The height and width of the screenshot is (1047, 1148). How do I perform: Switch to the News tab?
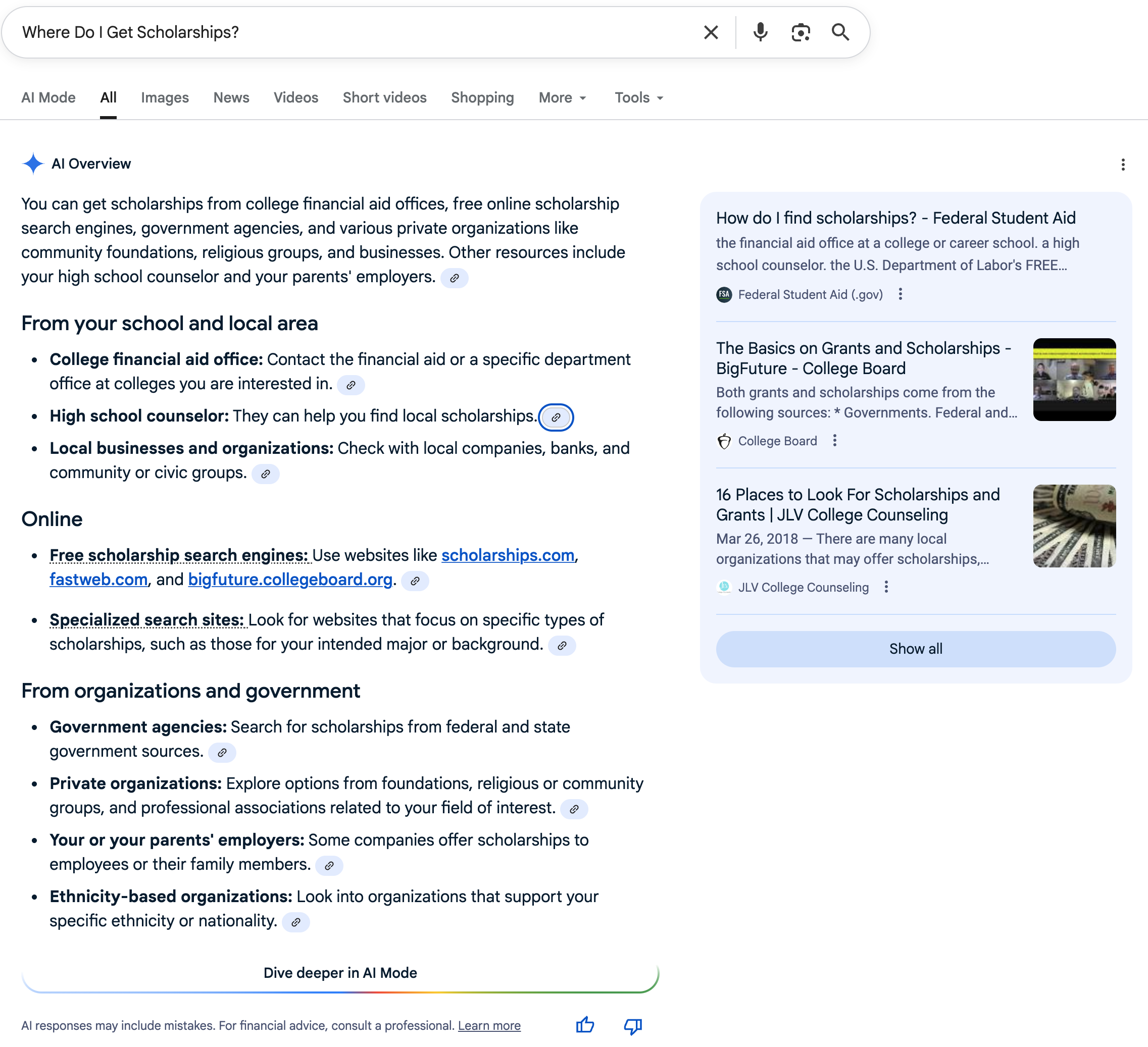(231, 97)
